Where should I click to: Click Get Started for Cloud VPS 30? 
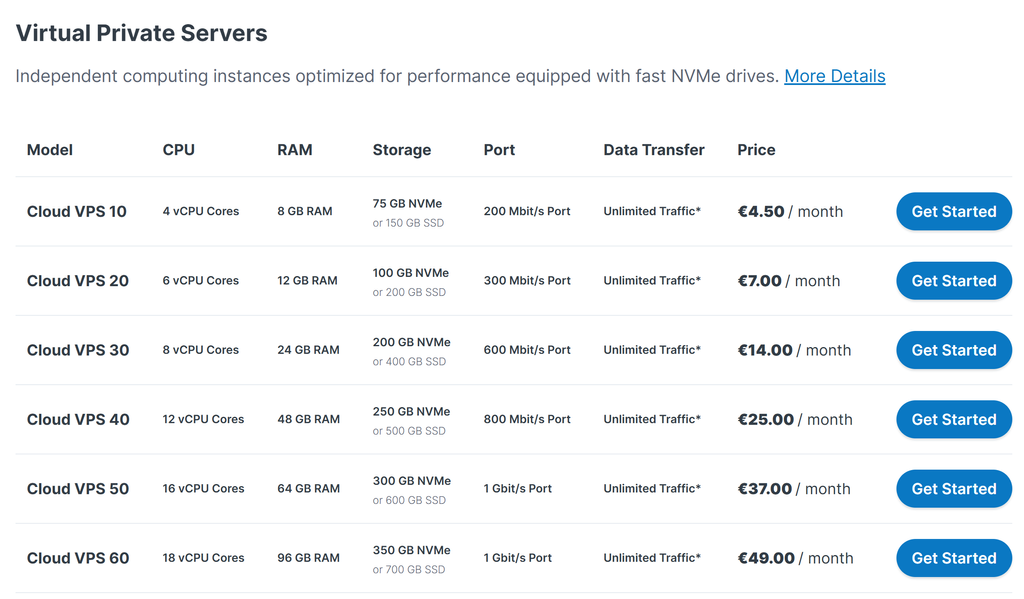953,350
